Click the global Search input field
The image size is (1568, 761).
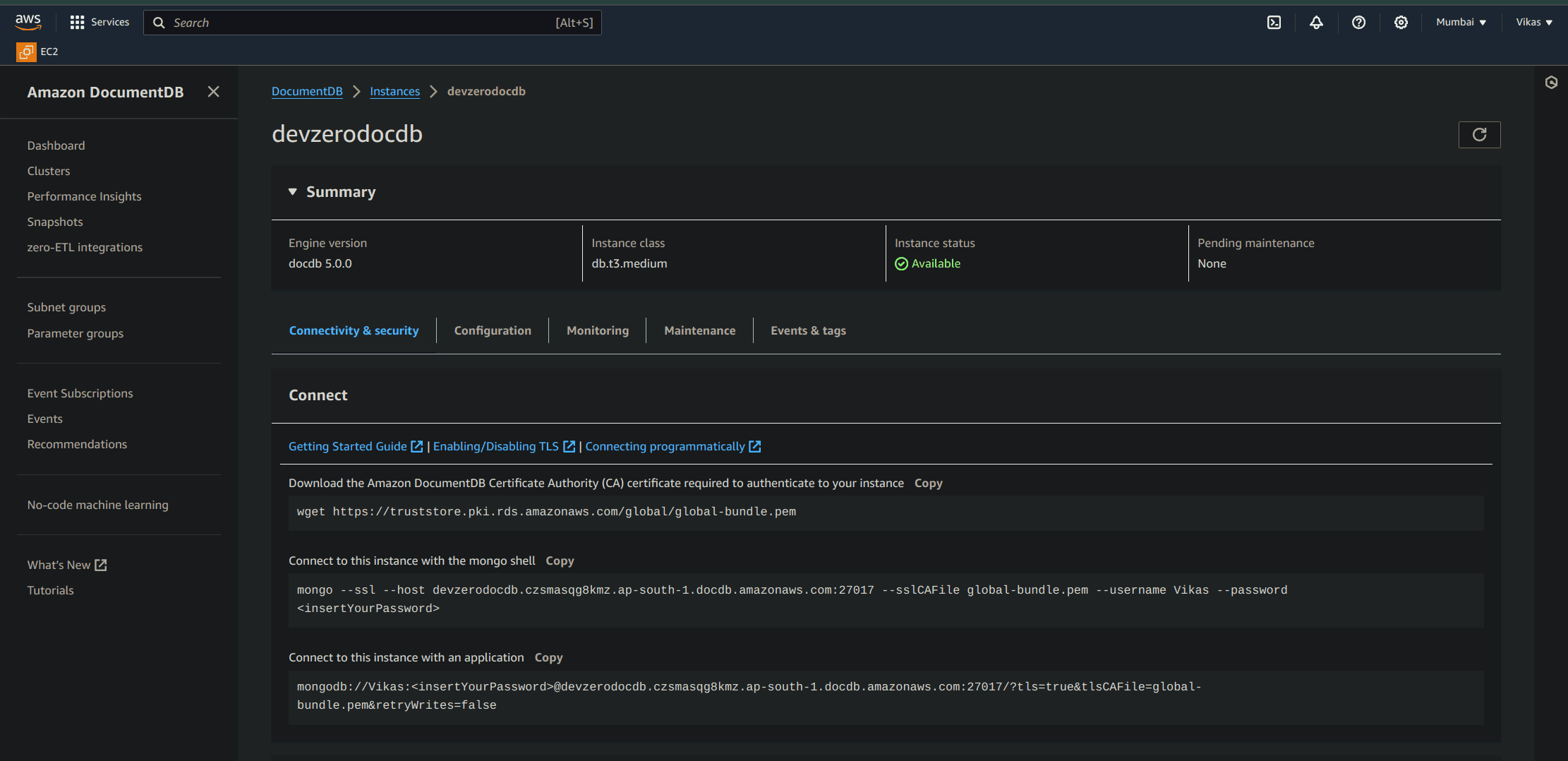pyautogui.click(x=373, y=22)
